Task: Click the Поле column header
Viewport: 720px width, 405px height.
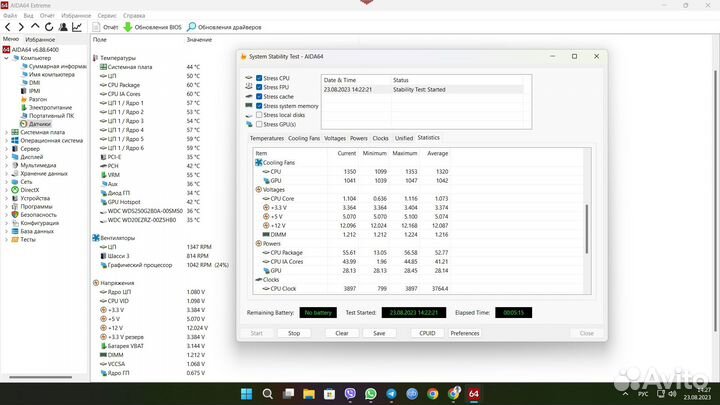Action: [100, 40]
